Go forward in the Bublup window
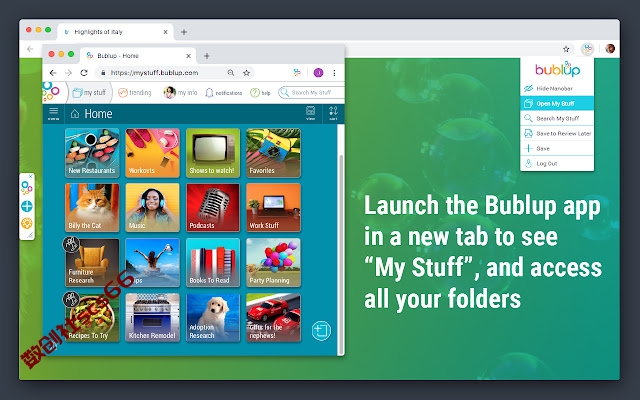 coord(68,73)
